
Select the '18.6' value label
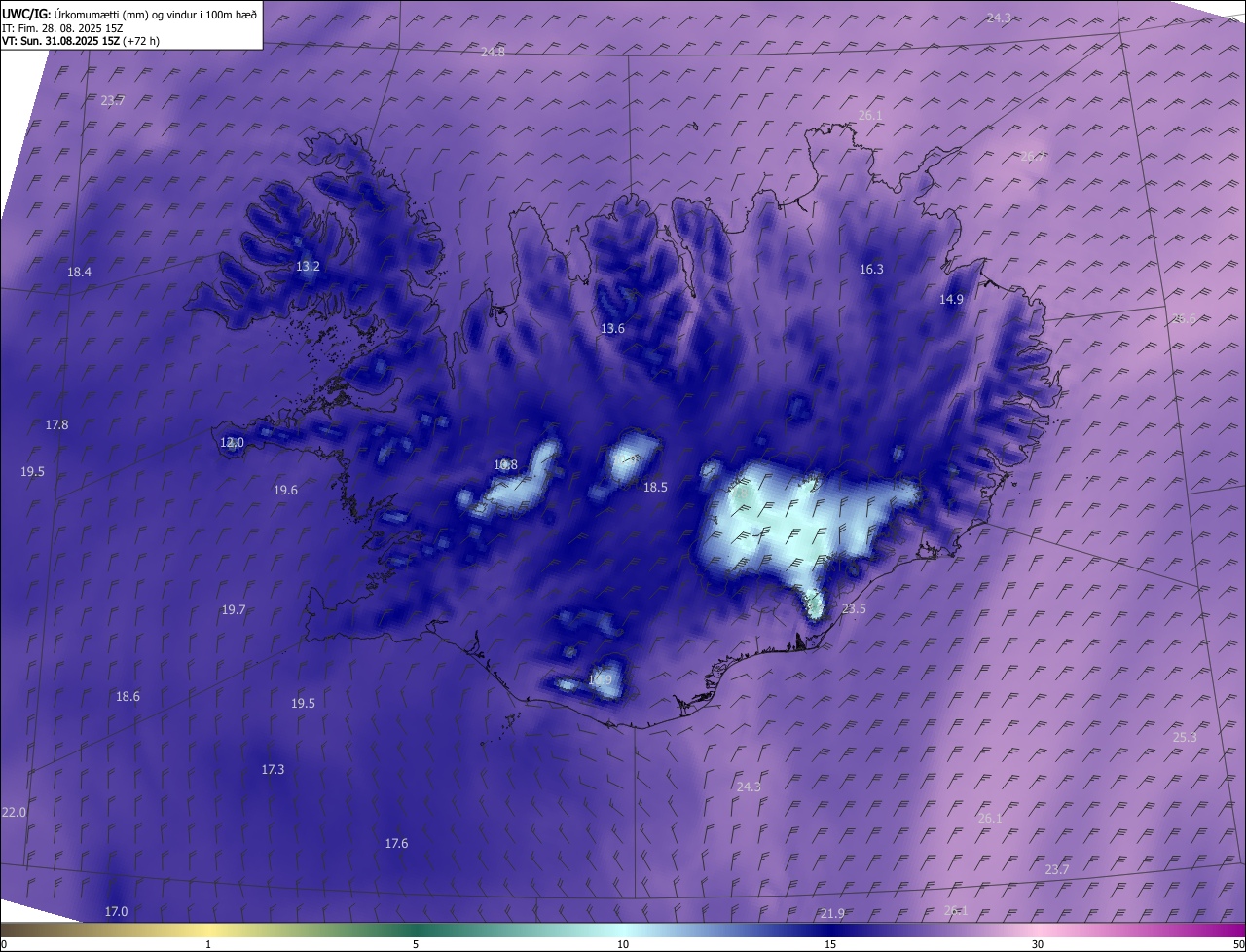coord(128,697)
